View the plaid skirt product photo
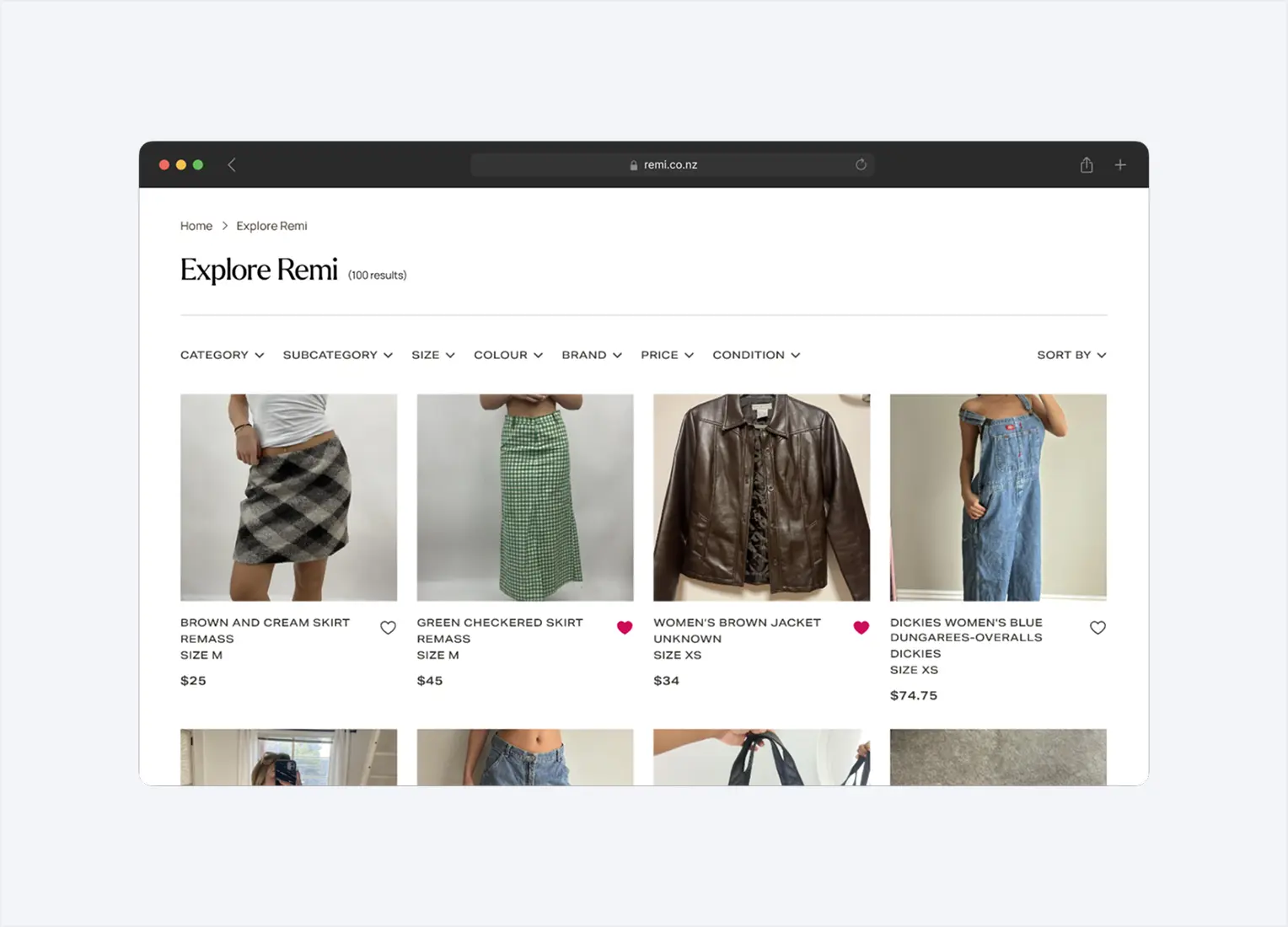Screen dimensions: 1288x927 [x=288, y=497]
